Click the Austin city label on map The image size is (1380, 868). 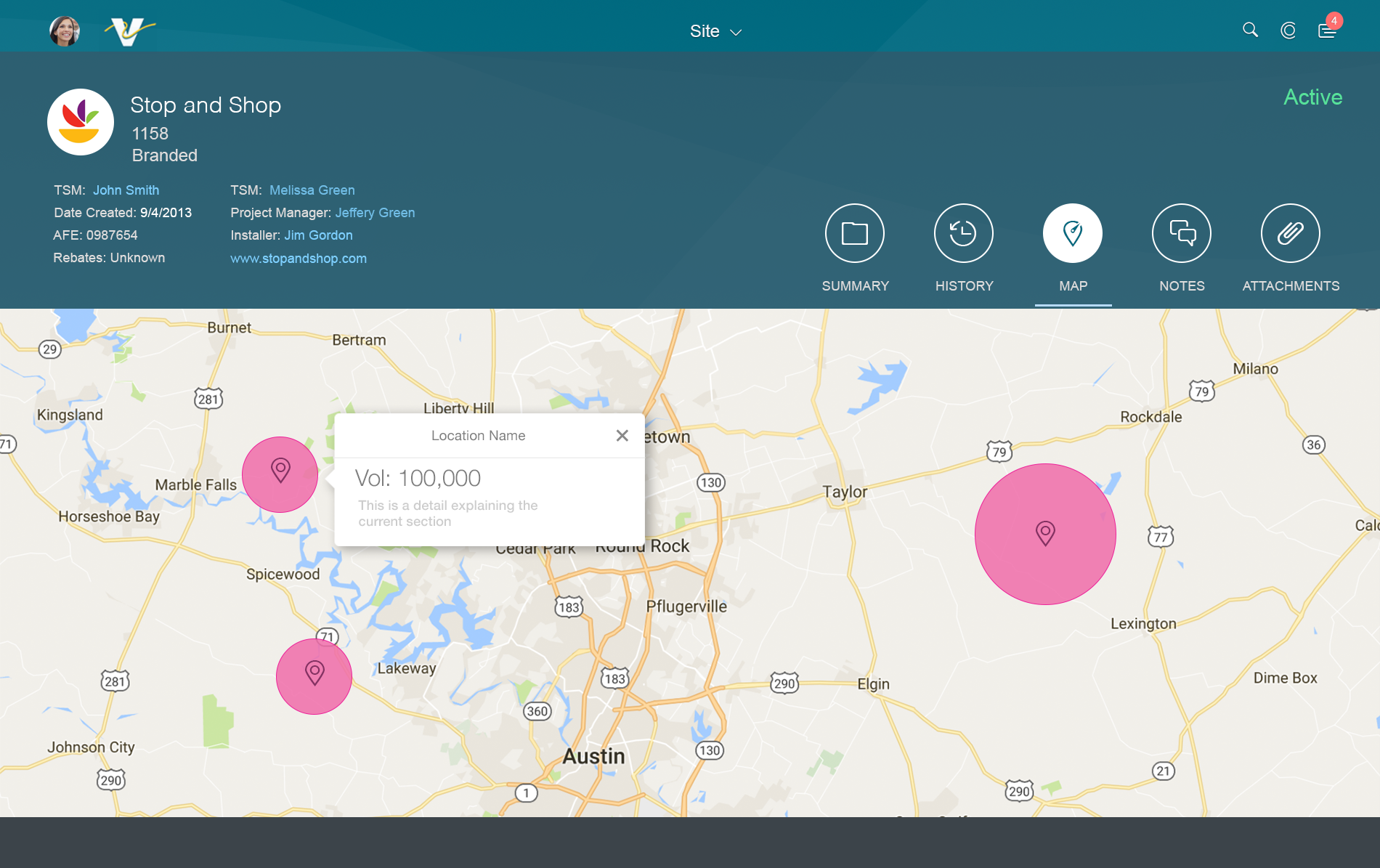click(x=593, y=757)
